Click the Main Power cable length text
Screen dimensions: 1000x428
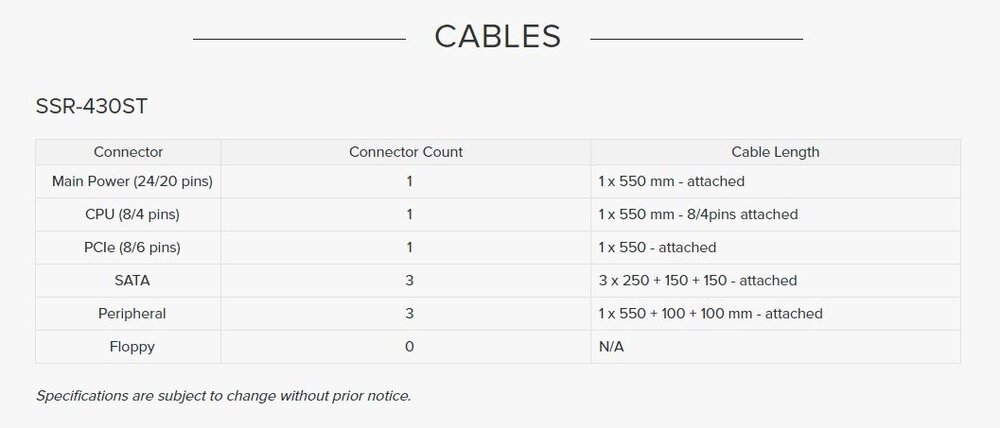click(x=672, y=181)
